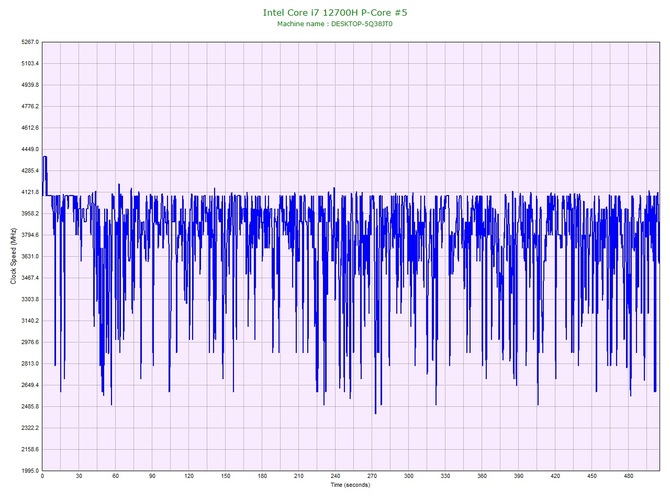
Task: Select the 5103.4 y-axis value
Action: [30, 63]
